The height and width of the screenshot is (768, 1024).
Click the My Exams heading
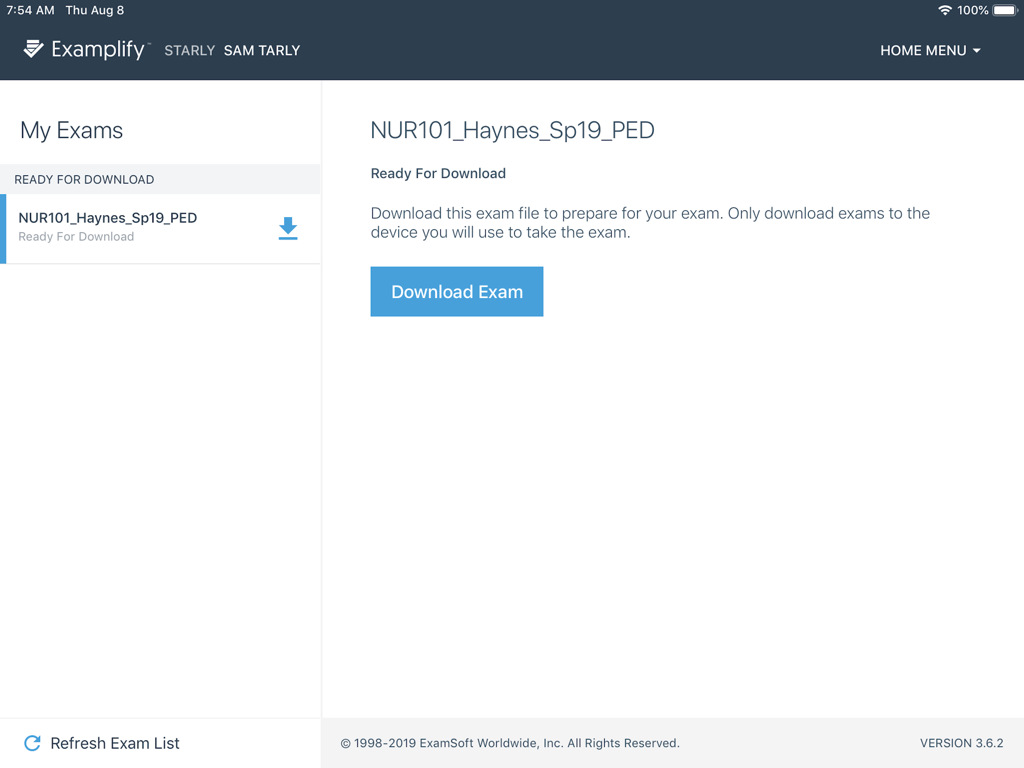coord(70,130)
